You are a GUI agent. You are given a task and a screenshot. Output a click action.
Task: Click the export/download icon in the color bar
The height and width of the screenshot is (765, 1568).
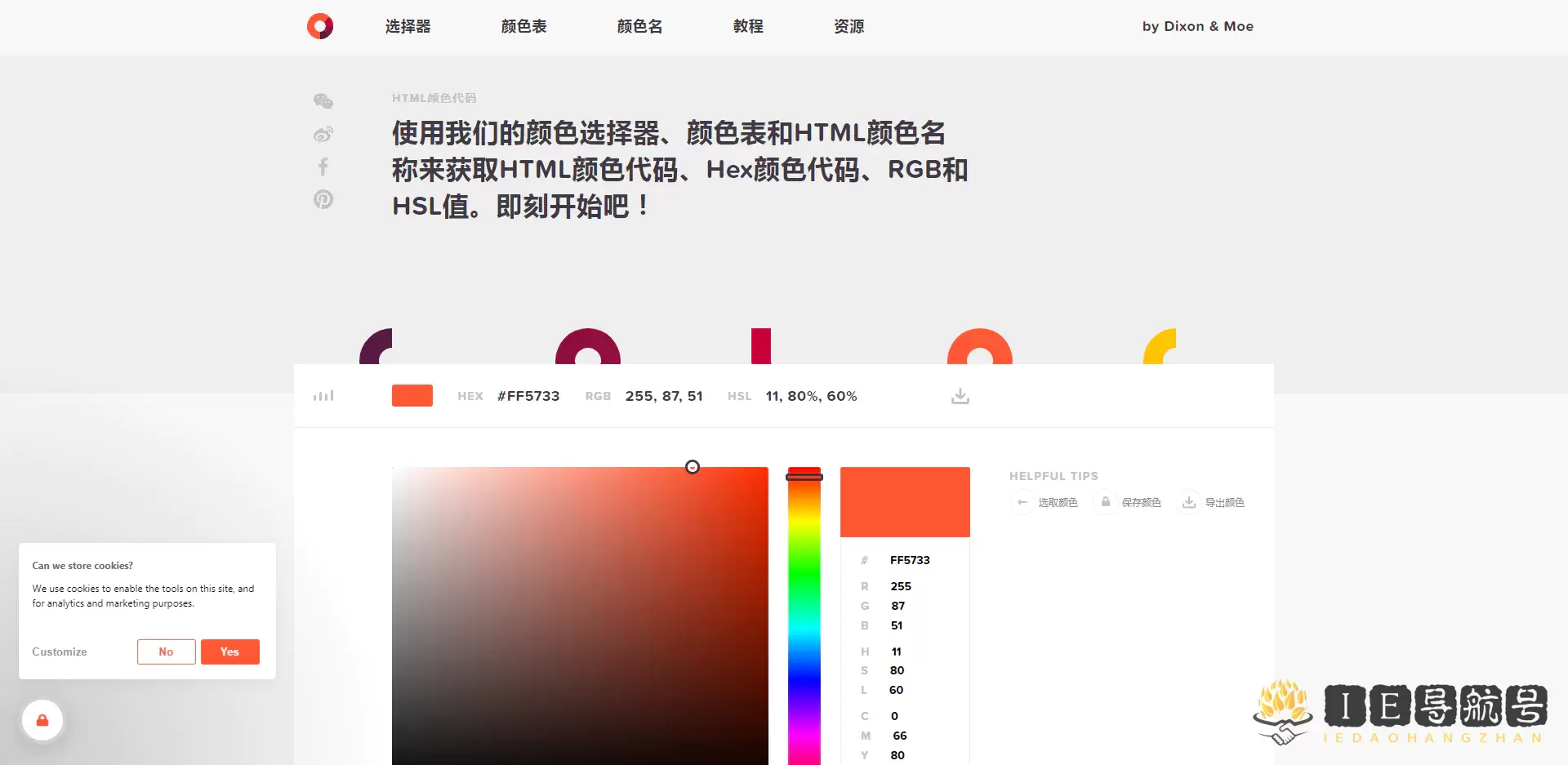tap(960, 395)
